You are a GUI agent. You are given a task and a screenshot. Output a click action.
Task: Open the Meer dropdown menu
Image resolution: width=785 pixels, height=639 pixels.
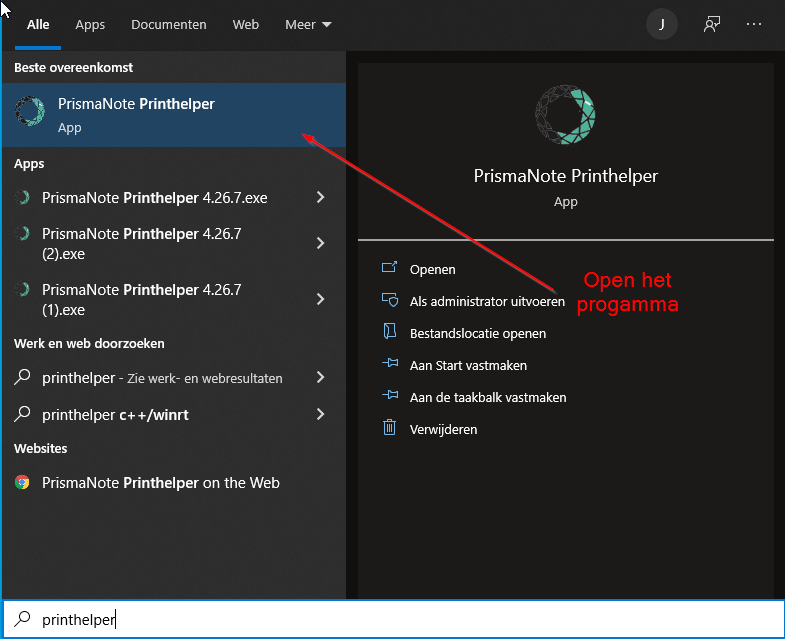[x=308, y=25]
